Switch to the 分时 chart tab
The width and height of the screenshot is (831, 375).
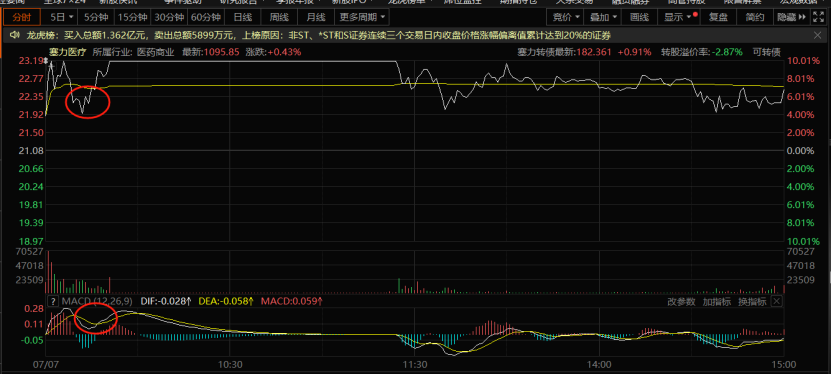pyautogui.click(x=22, y=17)
